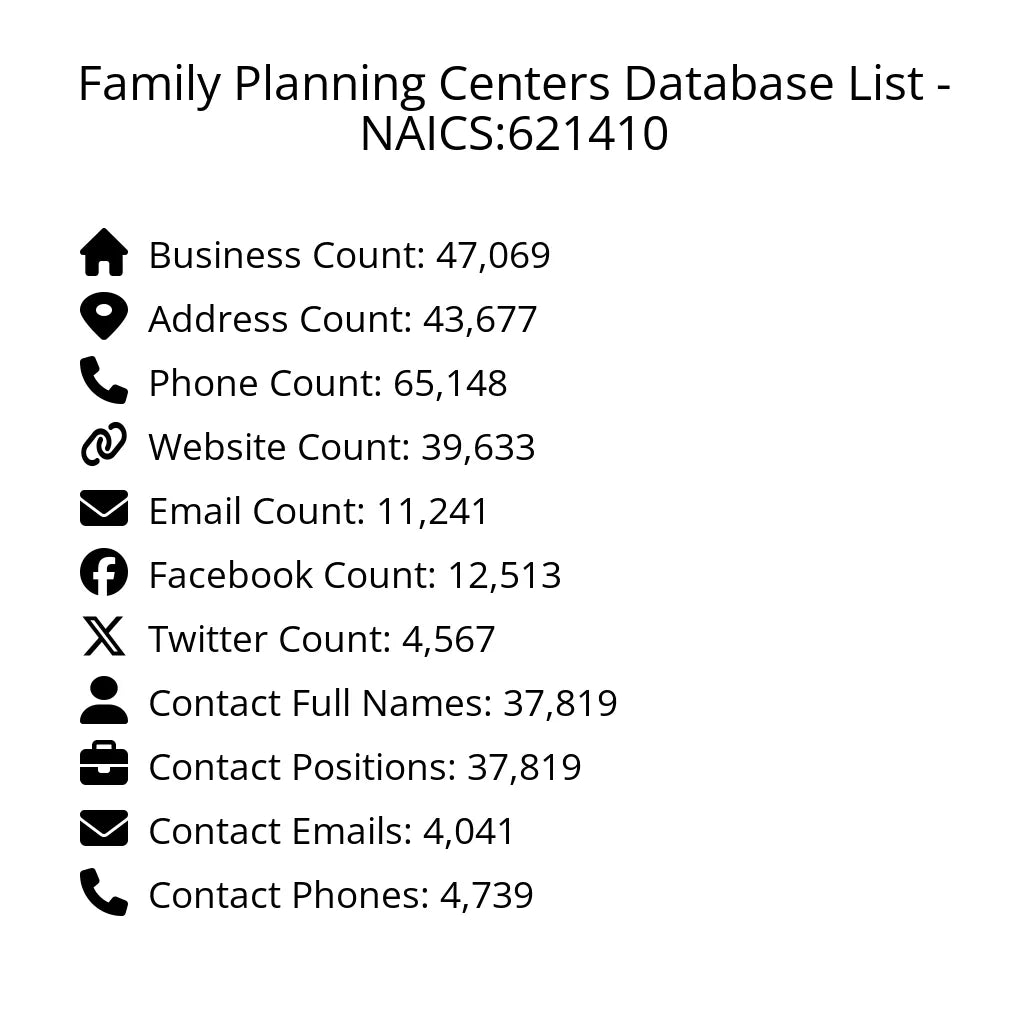Click the Twitter Count: 4,567 text
This screenshot has width=1024, height=1024.
coord(321,639)
